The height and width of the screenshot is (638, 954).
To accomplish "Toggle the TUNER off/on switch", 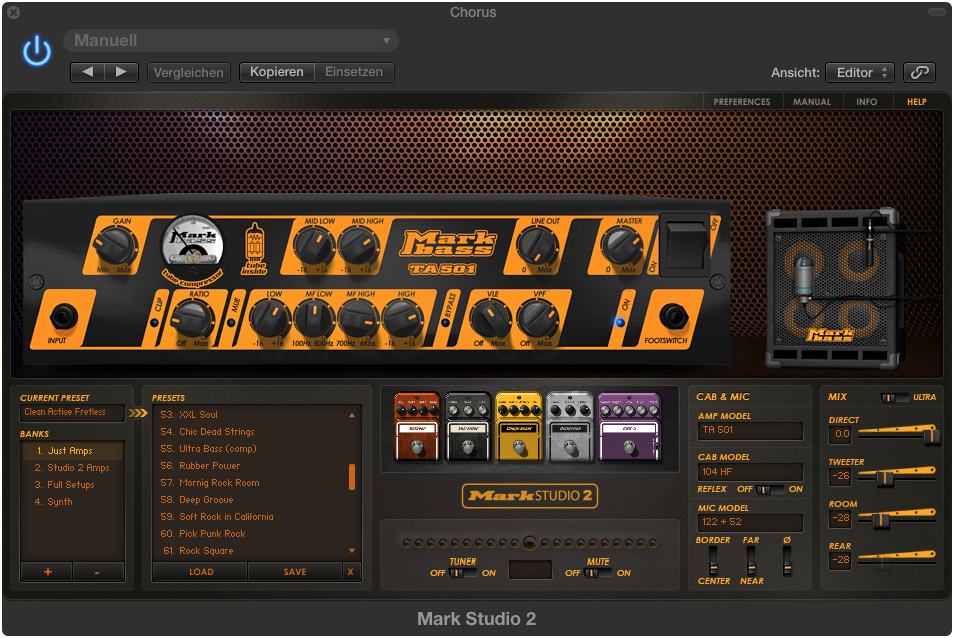I will click(x=463, y=573).
